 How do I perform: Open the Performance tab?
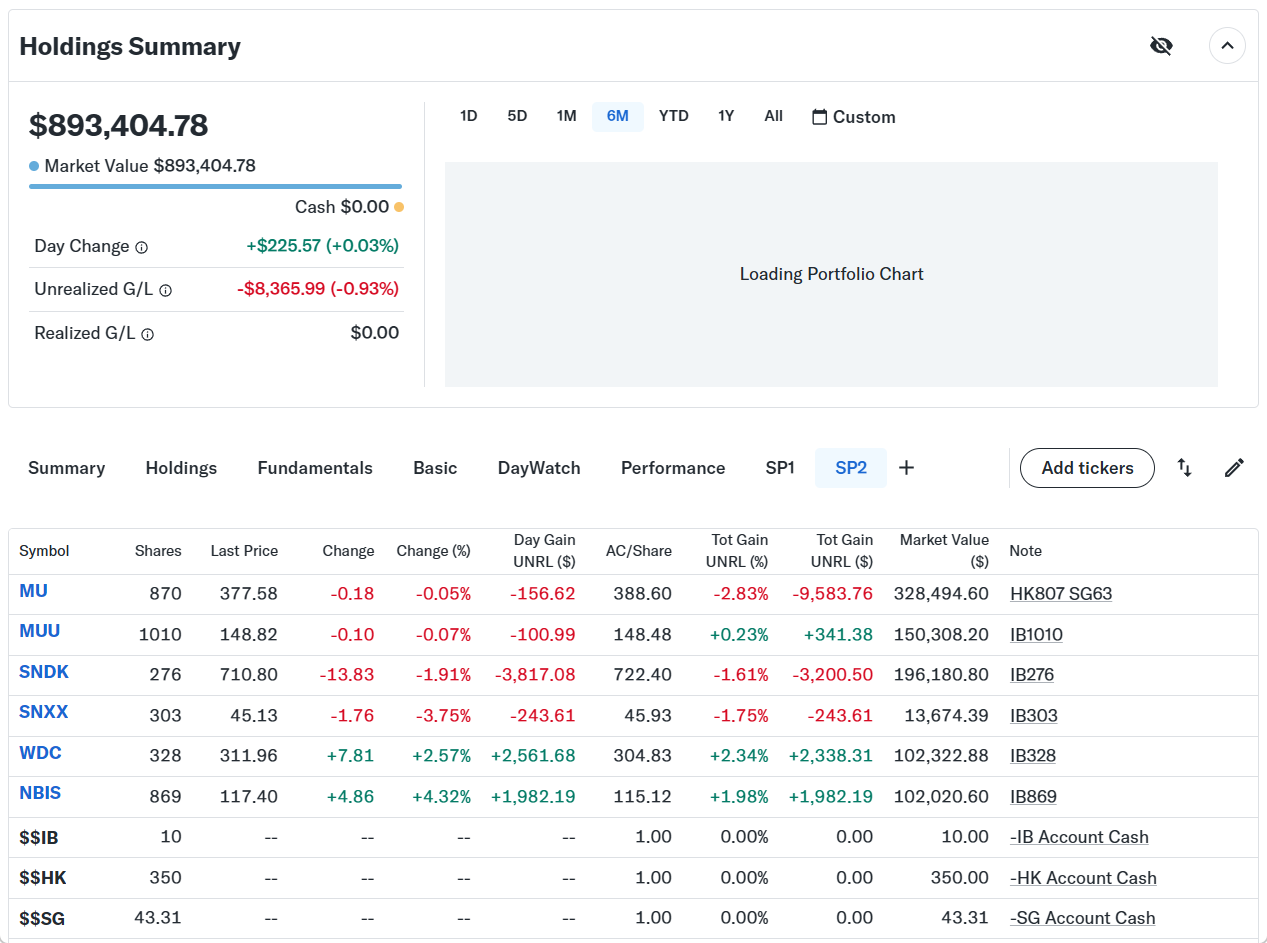(x=673, y=468)
